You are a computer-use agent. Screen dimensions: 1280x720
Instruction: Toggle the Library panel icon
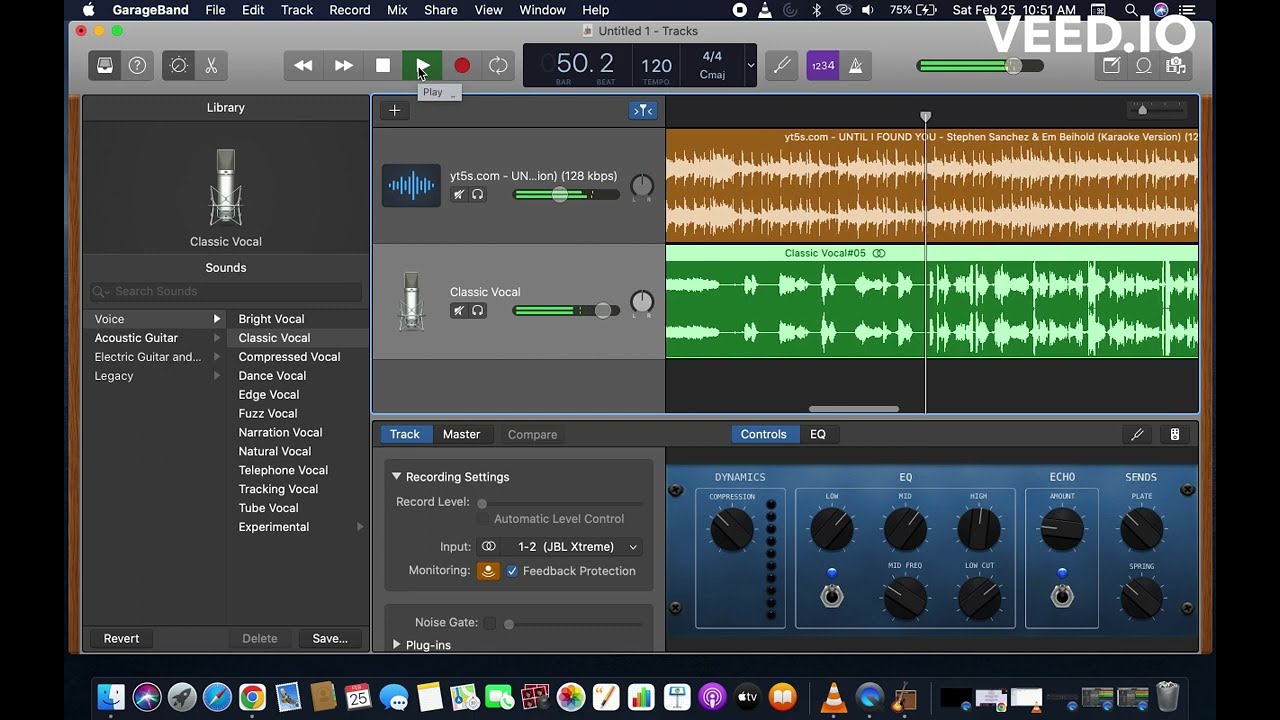(x=105, y=66)
